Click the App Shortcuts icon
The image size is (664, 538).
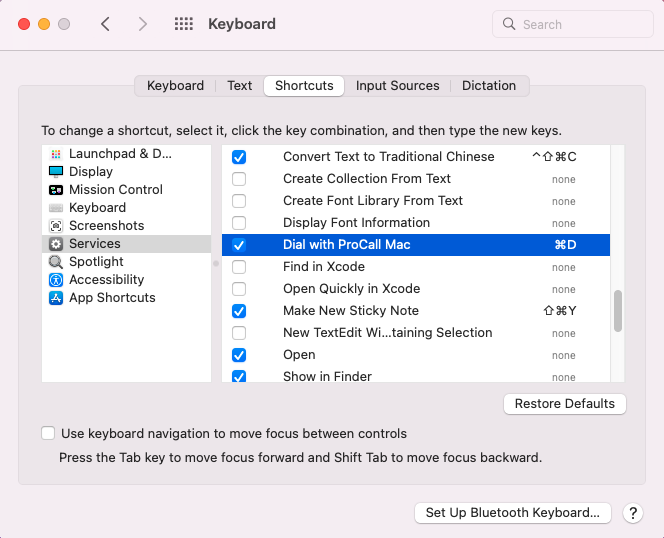(x=56, y=298)
